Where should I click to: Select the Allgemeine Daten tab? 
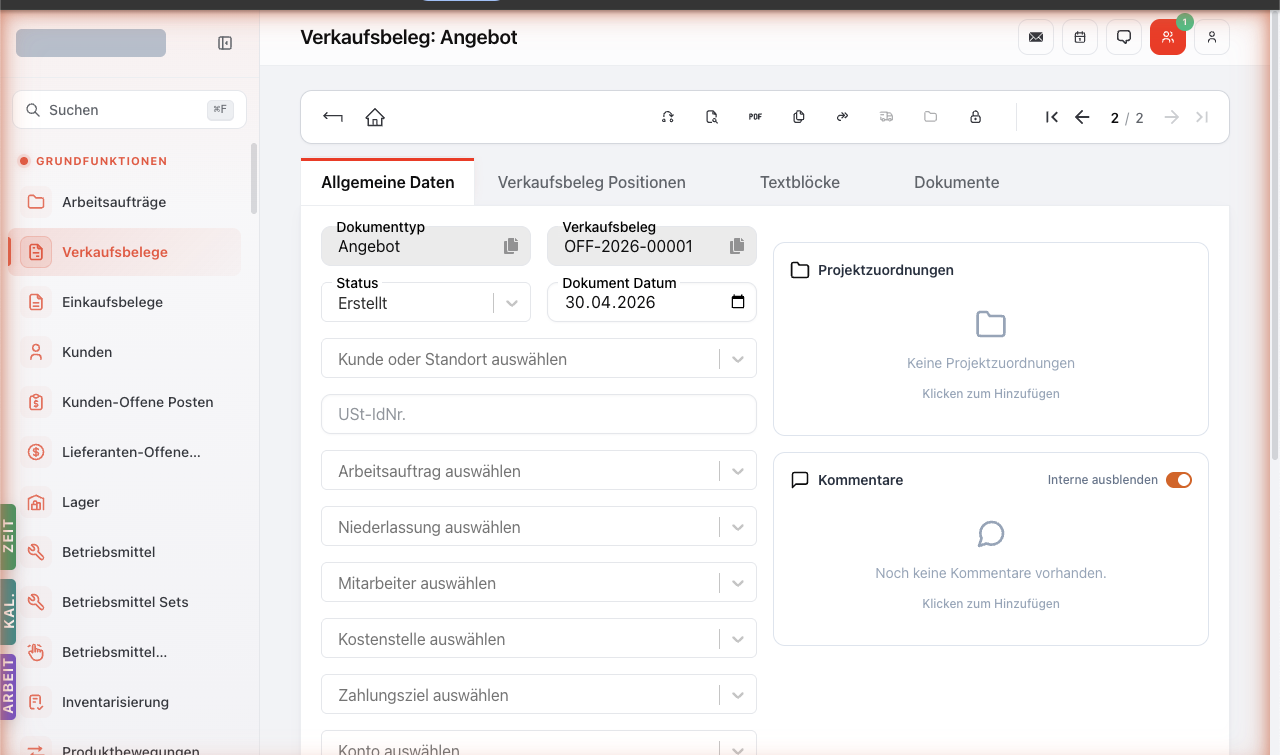[388, 182]
